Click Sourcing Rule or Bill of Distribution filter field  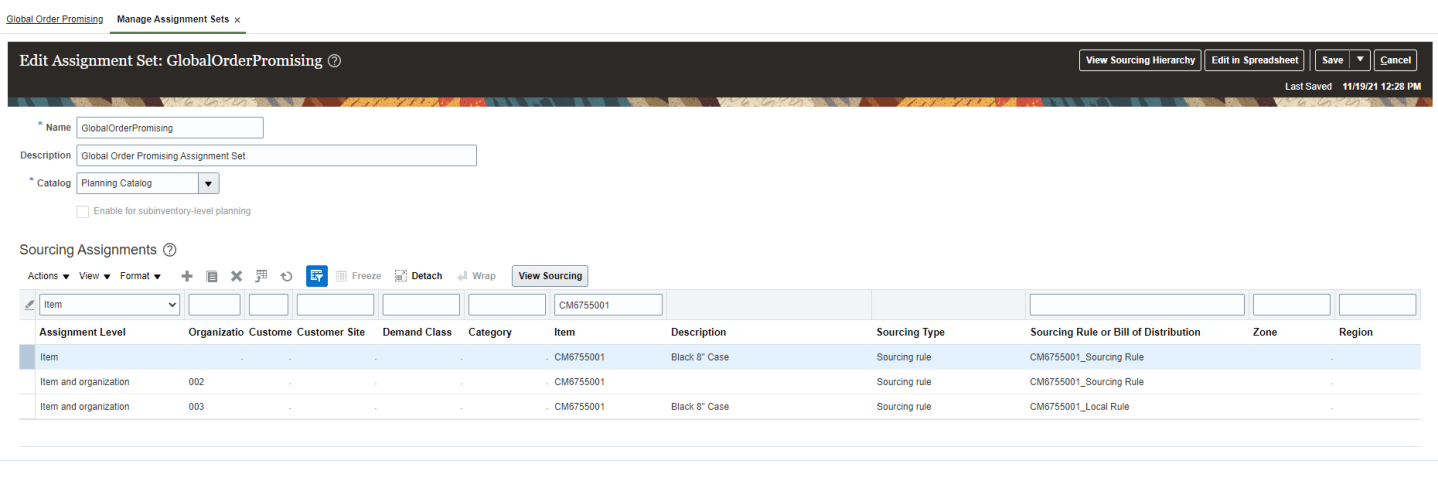point(1137,305)
